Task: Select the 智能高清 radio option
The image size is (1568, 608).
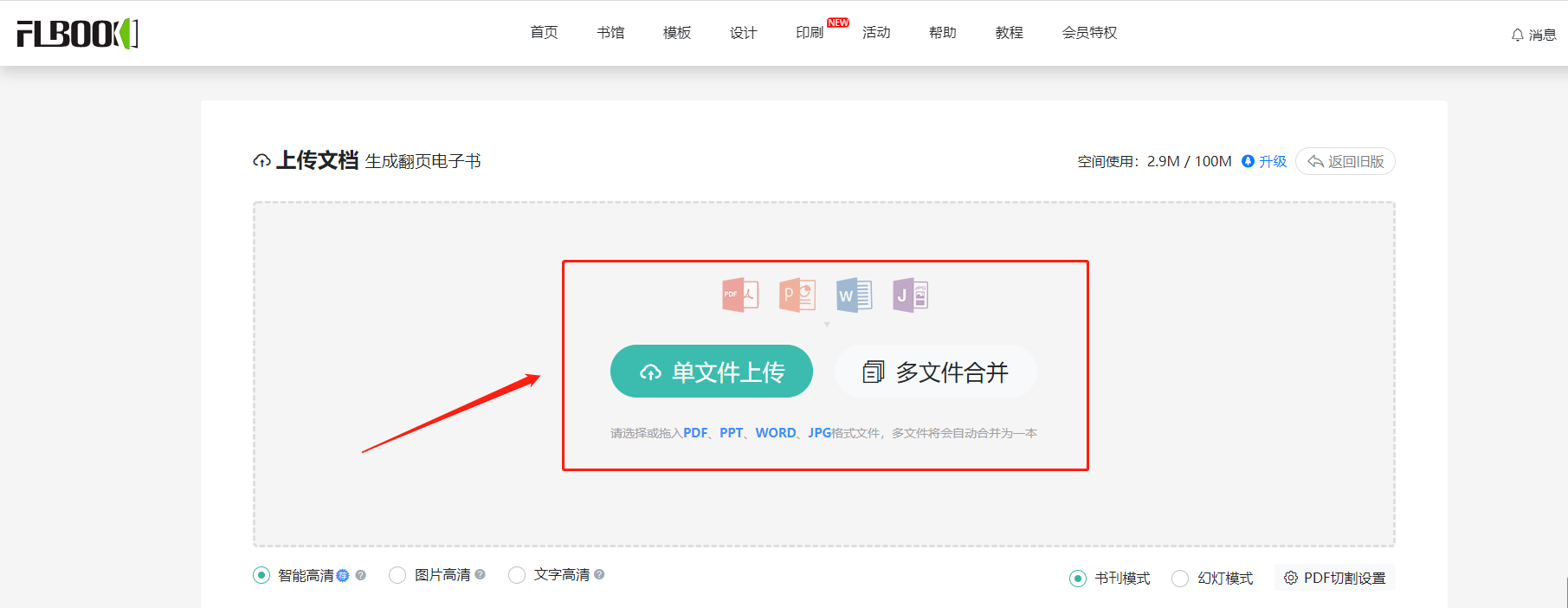Action: 261,575
